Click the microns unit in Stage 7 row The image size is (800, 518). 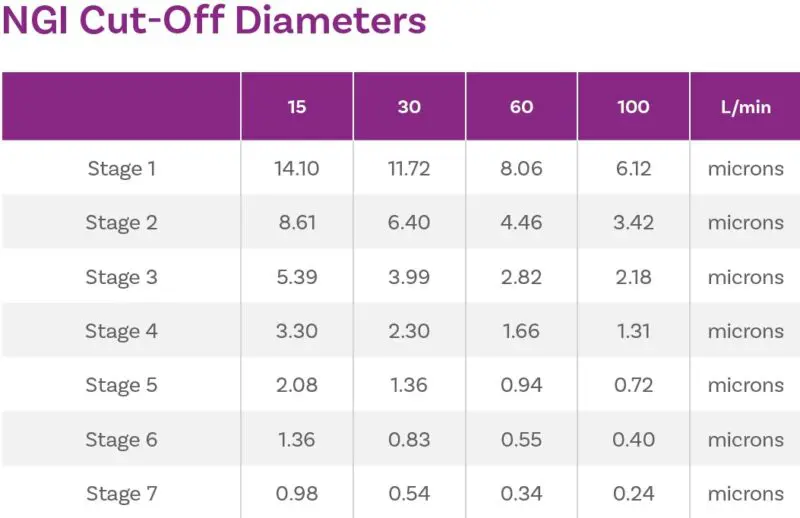point(745,493)
